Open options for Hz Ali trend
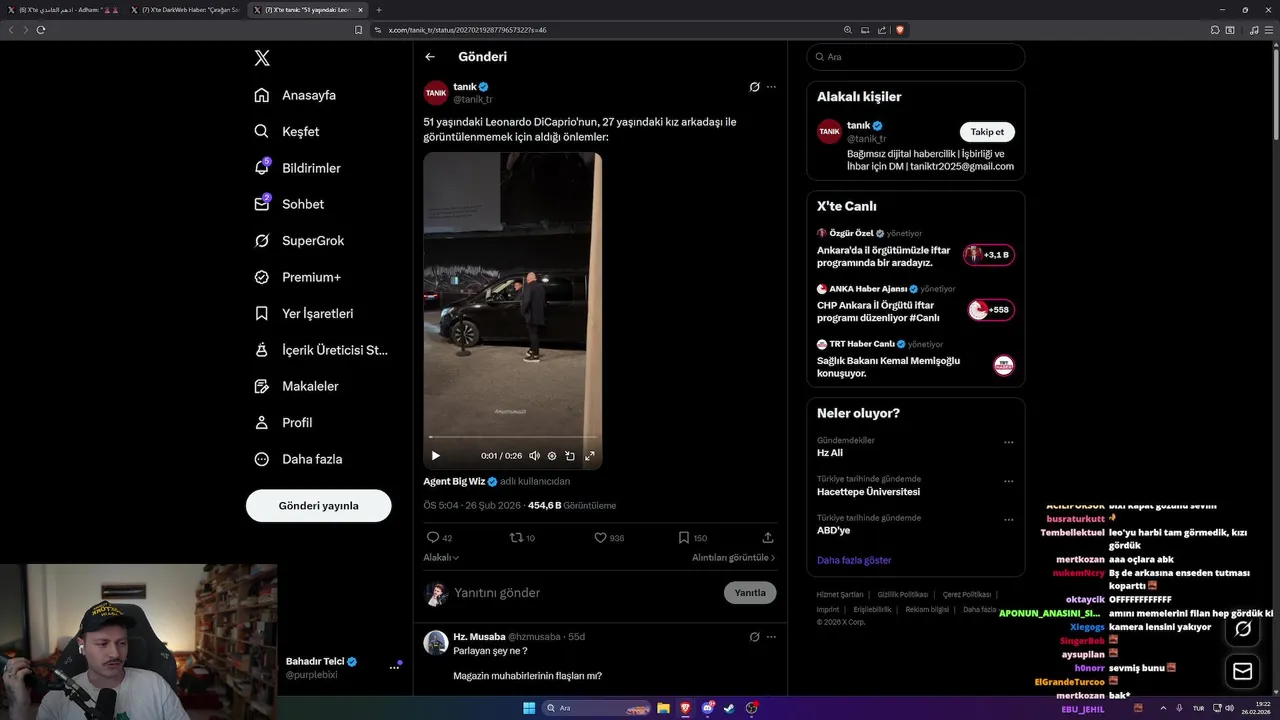Image resolution: width=1280 pixels, height=720 pixels. (x=1009, y=442)
